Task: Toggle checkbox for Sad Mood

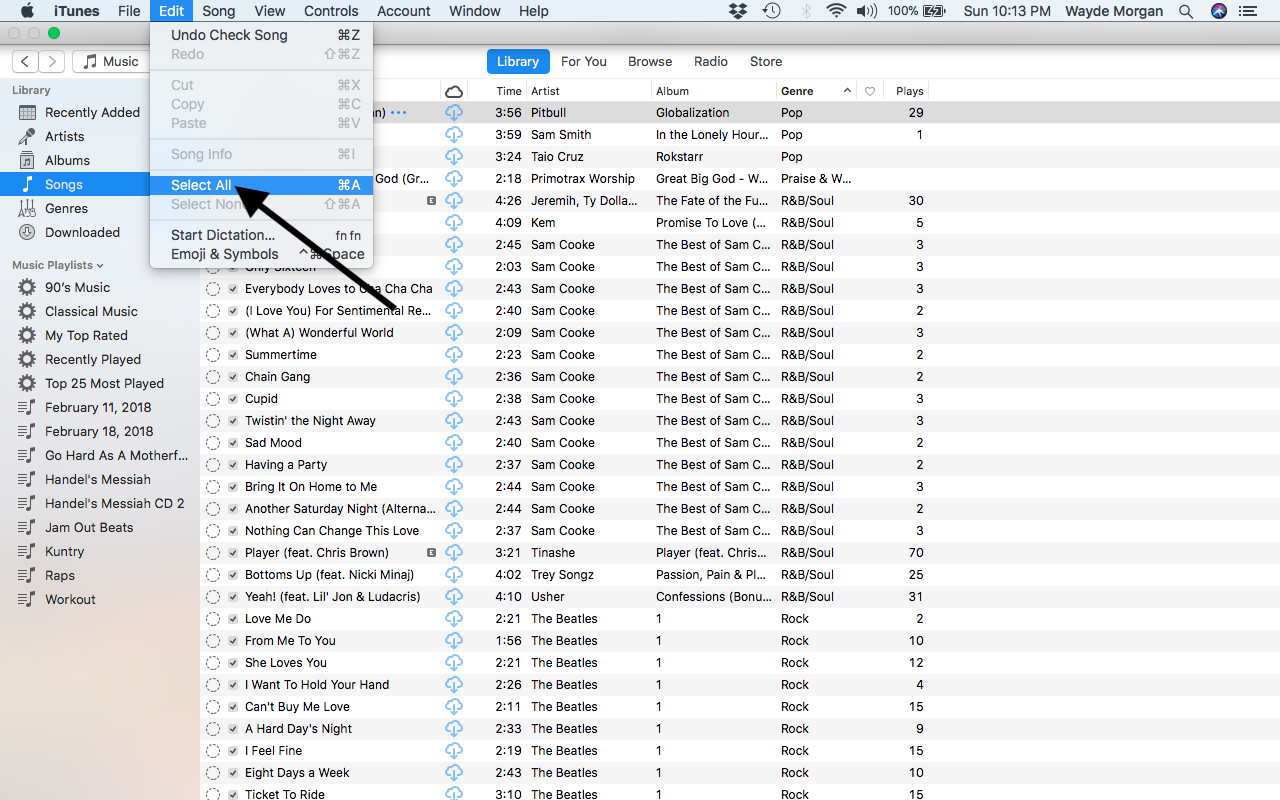Action: pyautogui.click(x=233, y=443)
